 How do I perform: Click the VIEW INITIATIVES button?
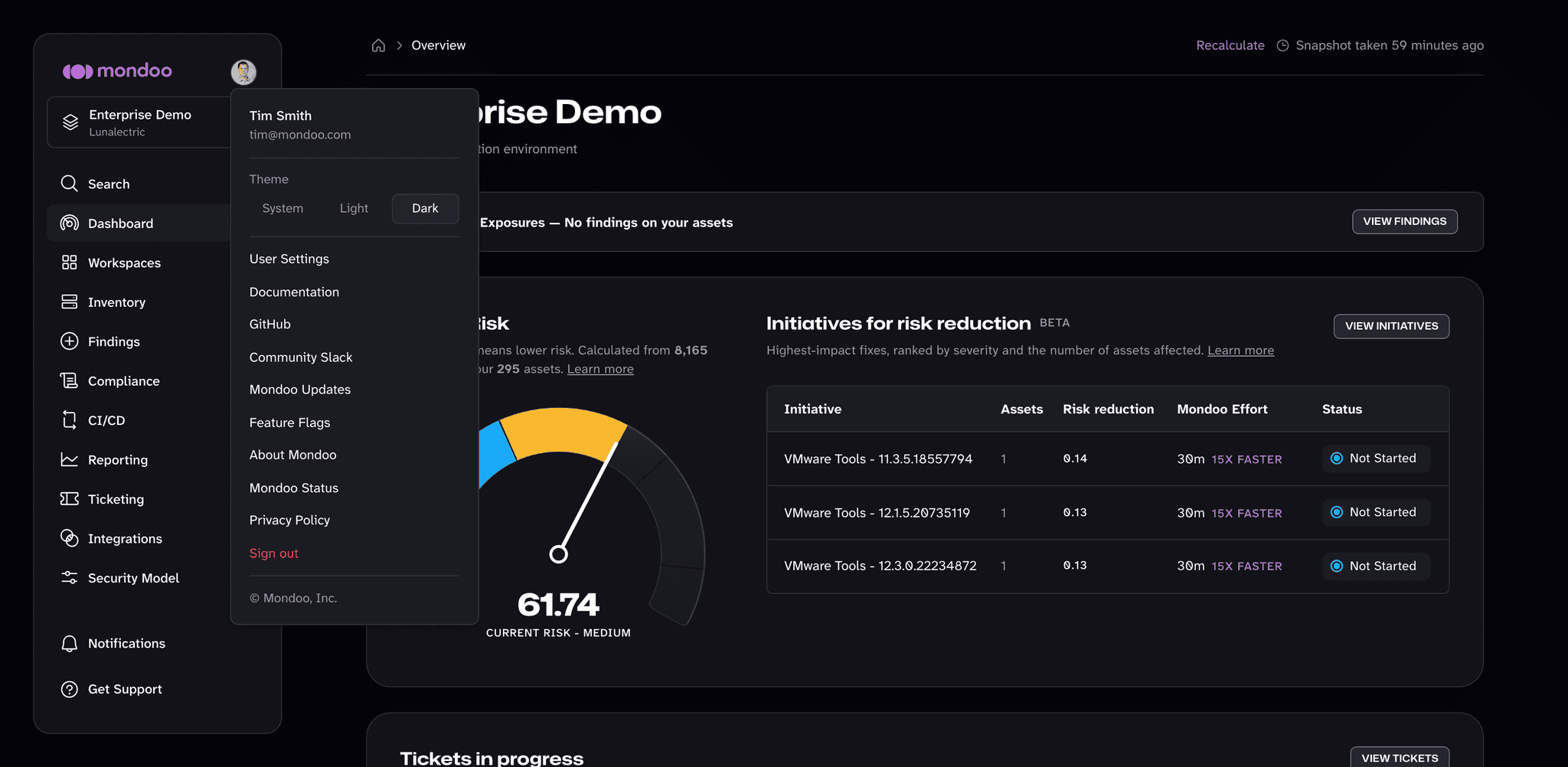pos(1391,326)
